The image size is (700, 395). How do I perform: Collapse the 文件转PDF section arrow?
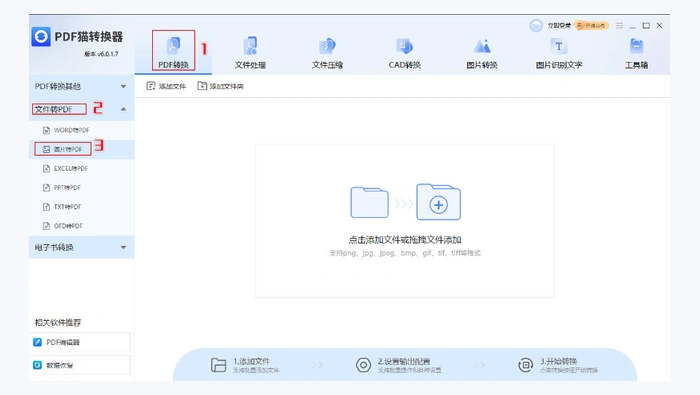coord(123,109)
